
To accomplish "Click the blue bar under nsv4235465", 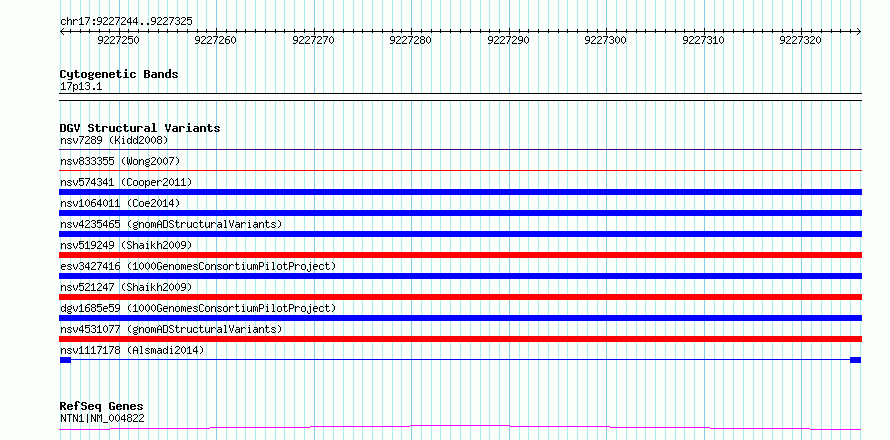I will click(x=461, y=234).
